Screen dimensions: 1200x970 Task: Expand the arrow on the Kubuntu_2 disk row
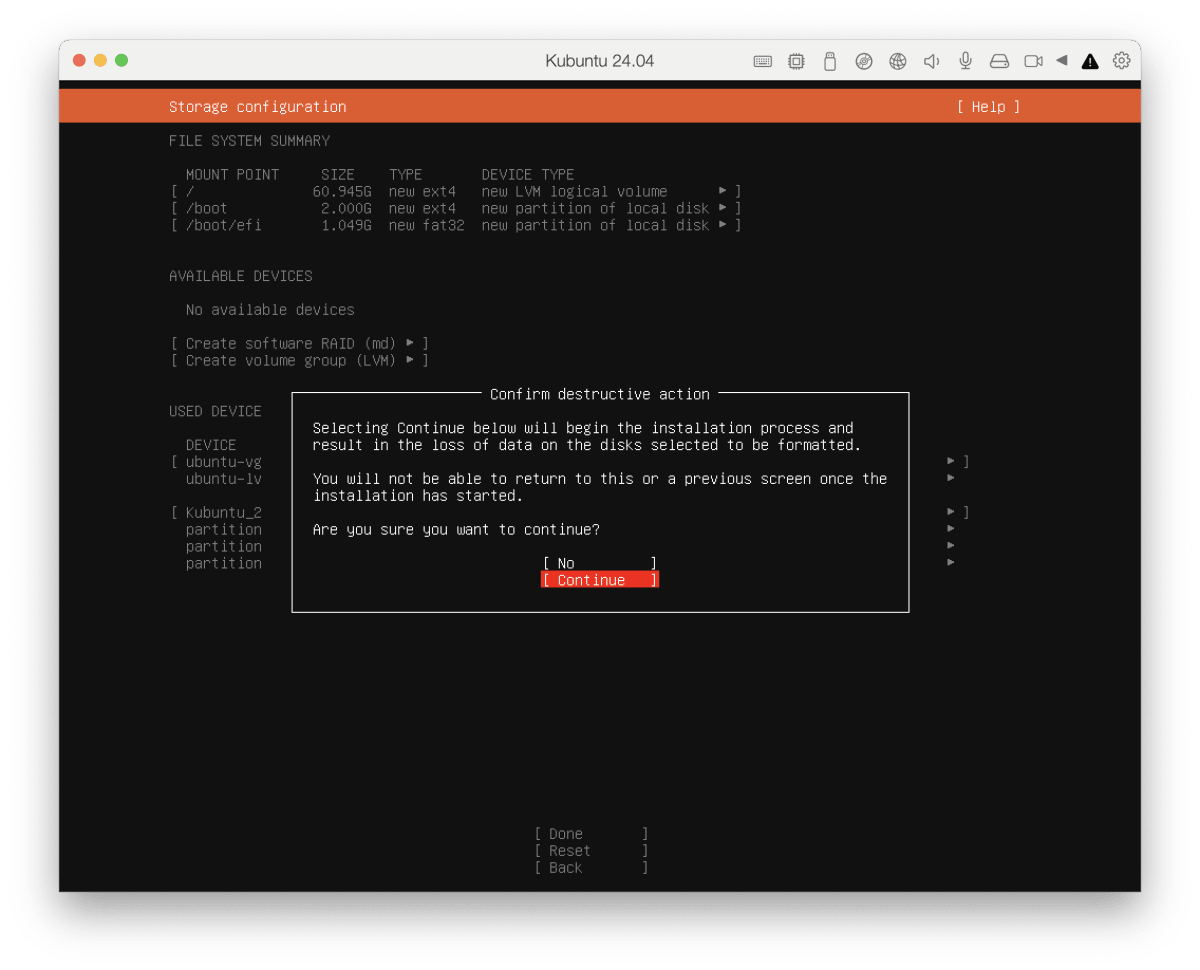pyautogui.click(x=951, y=512)
